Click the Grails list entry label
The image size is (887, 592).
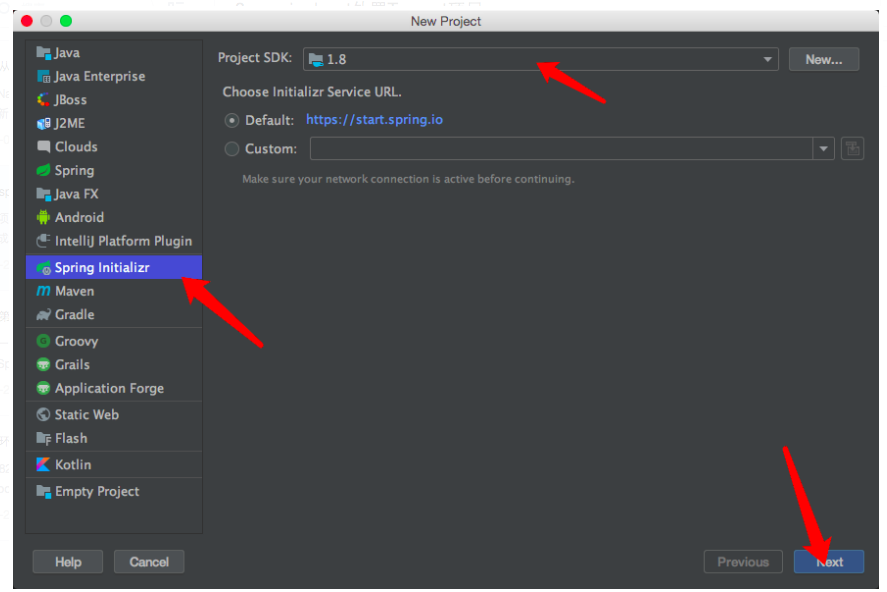click(72, 365)
